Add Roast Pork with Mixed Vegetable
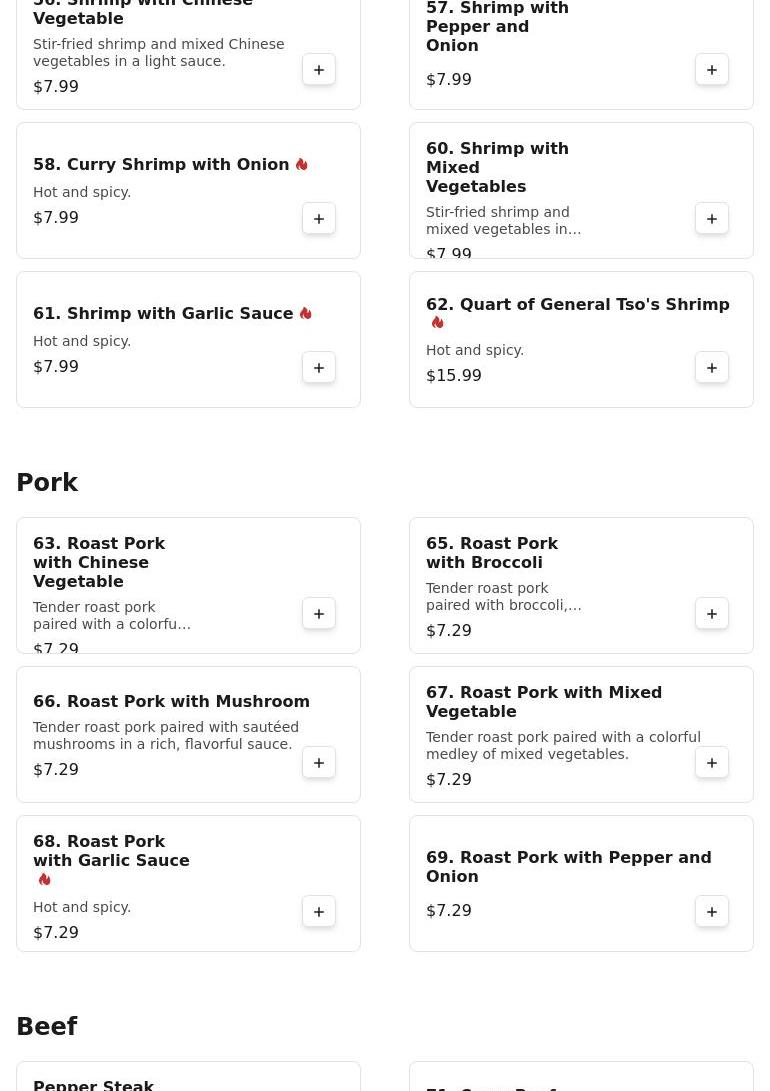Viewport: 770px width, 1091px height. click(712, 763)
